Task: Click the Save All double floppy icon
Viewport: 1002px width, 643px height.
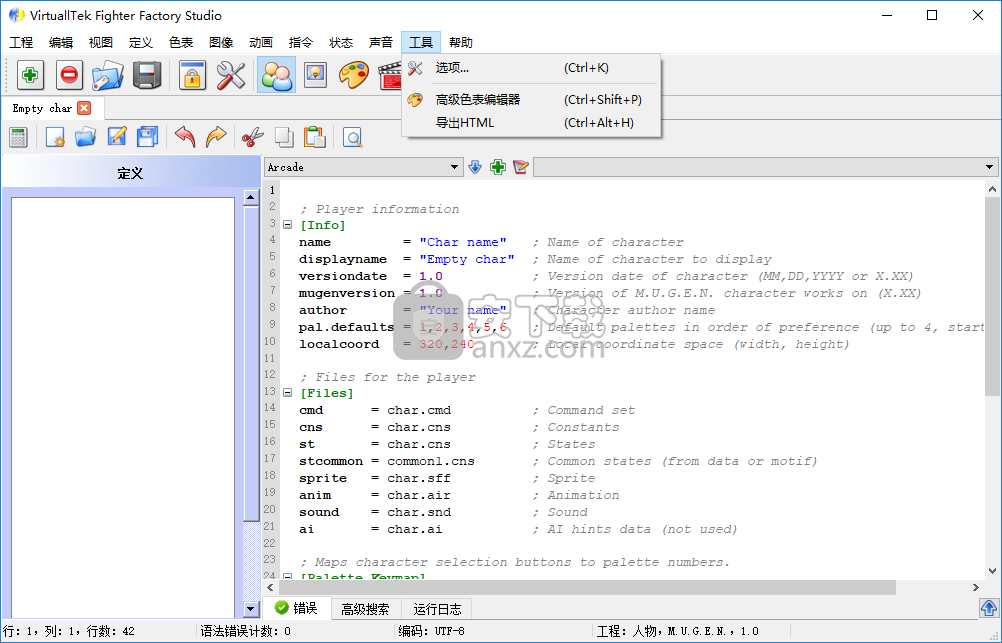Action: [148, 137]
